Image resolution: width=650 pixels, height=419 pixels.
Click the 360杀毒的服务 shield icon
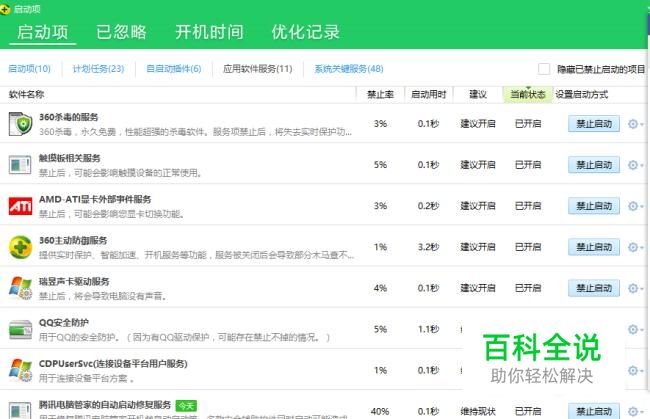[20, 124]
